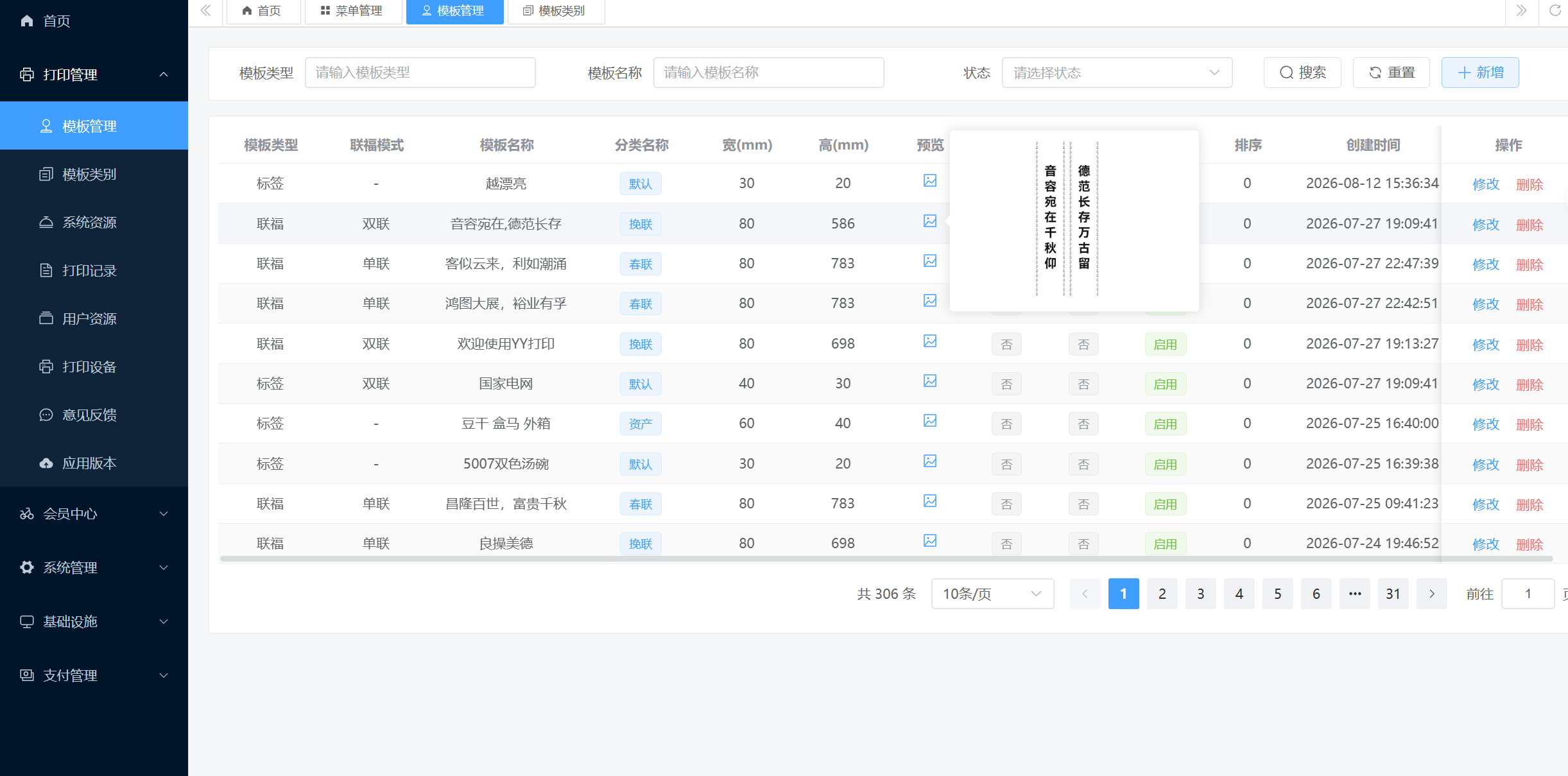1568x776 pixels.
Task: Expand the 支付管理 menu group
Action: [x=94, y=675]
